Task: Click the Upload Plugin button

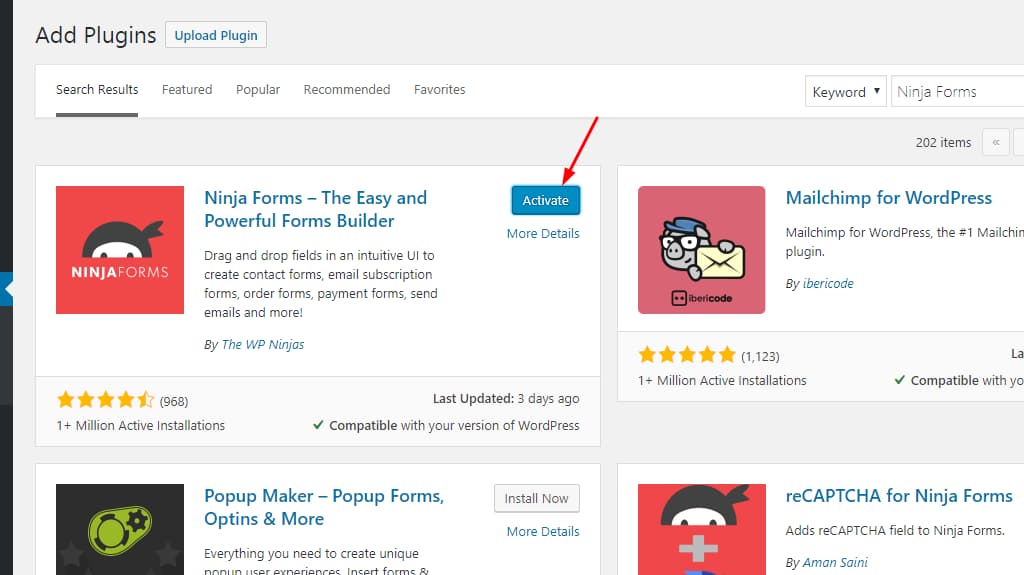Action: pyautogui.click(x=216, y=35)
